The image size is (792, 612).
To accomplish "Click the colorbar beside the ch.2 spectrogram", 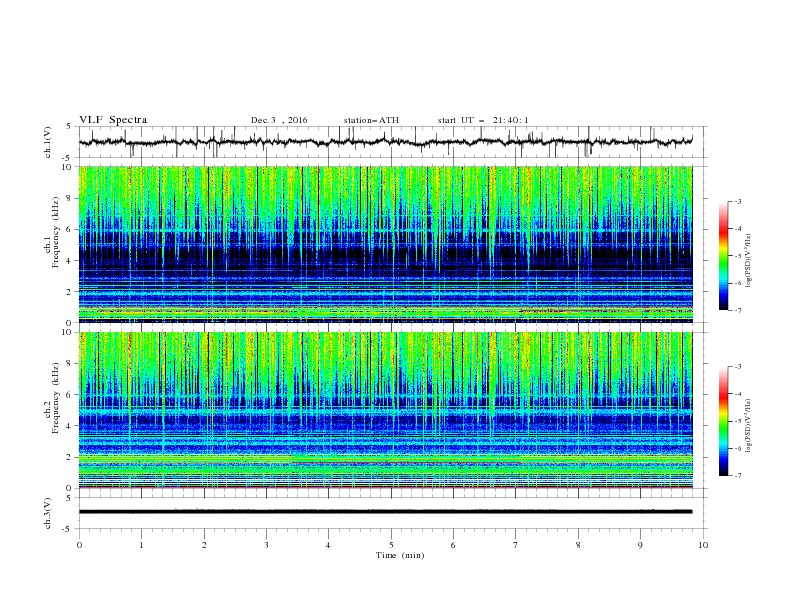I will tap(724, 421).
